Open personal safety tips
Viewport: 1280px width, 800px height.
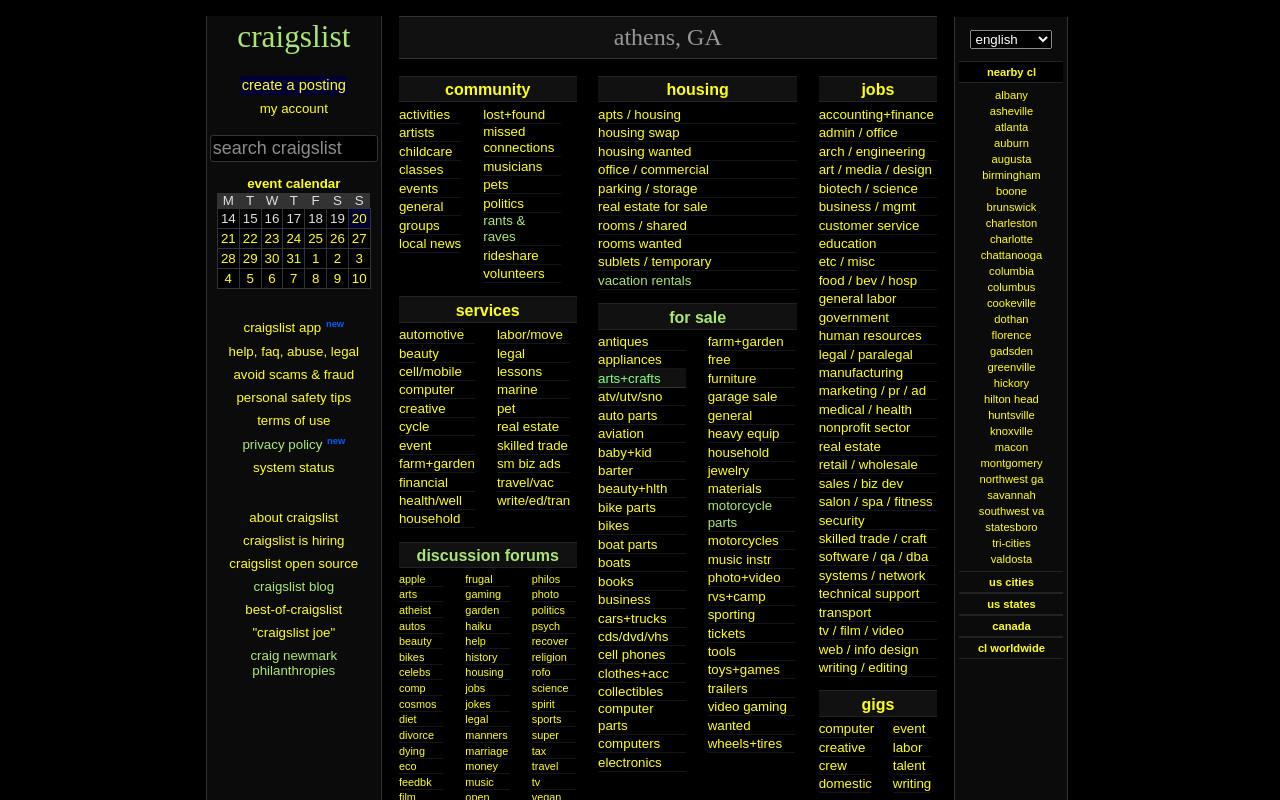pos(293,397)
